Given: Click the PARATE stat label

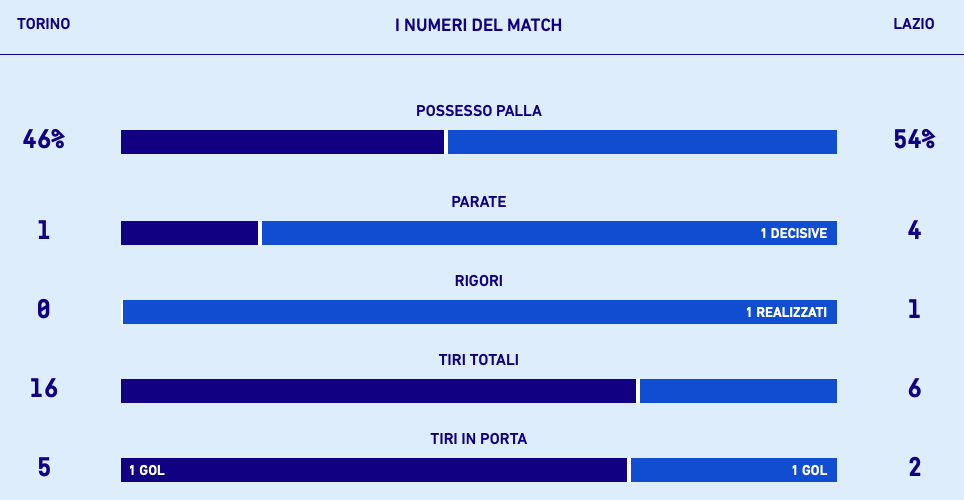Looking at the screenshot, I should pos(478,202).
